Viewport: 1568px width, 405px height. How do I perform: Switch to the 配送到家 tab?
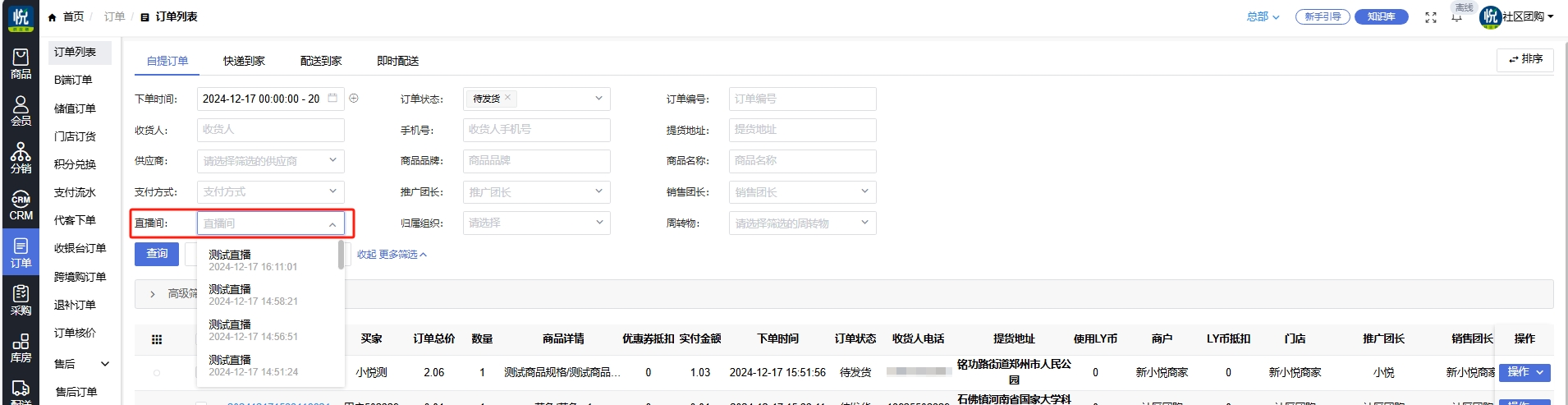[x=321, y=61]
